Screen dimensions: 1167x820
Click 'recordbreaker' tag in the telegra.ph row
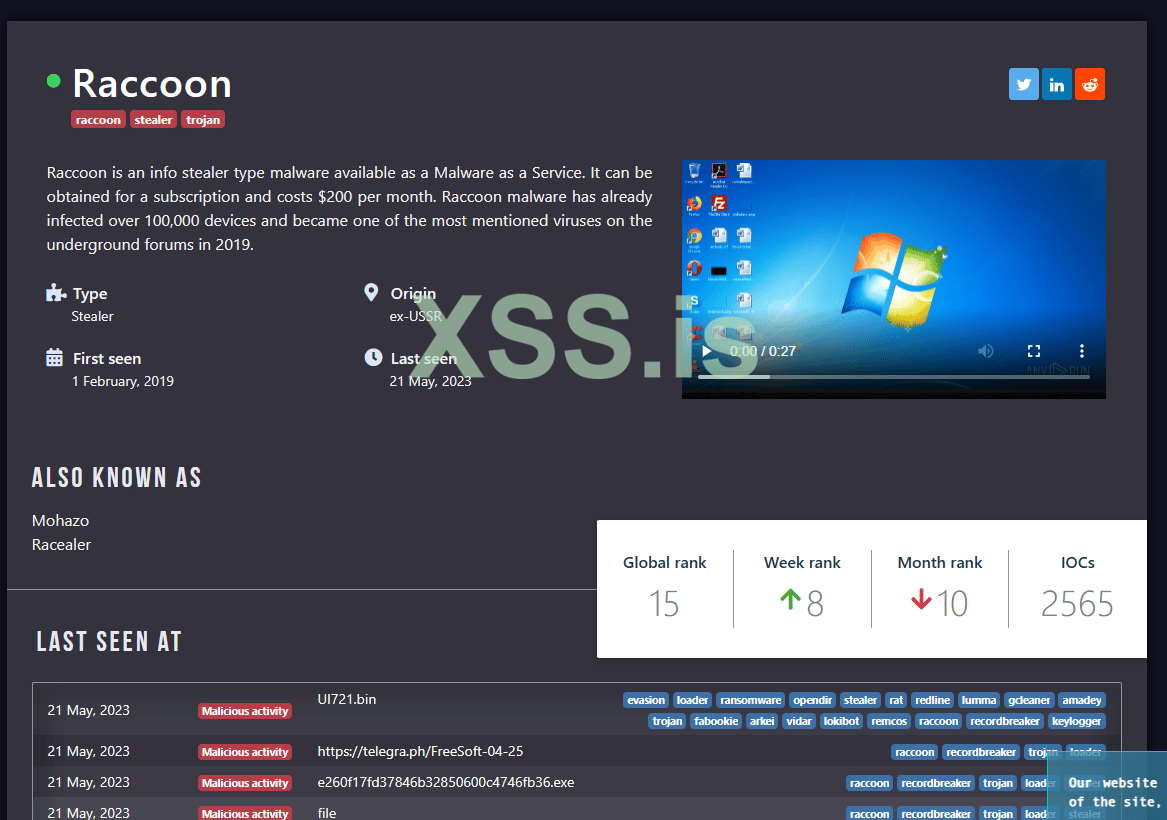pyautogui.click(x=981, y=752)
